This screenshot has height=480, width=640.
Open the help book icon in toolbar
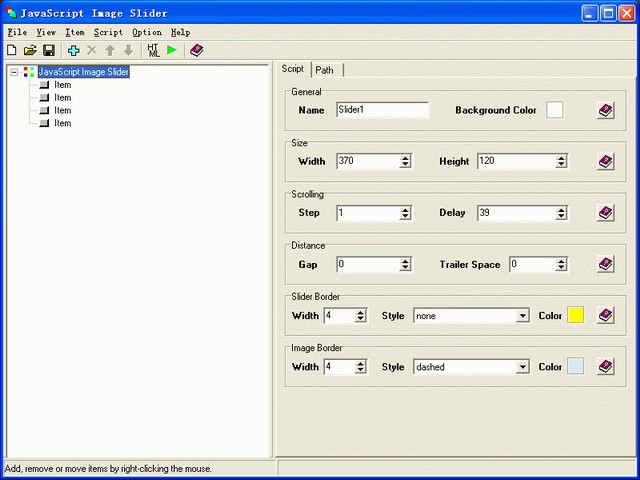click(x=197, y=50)
